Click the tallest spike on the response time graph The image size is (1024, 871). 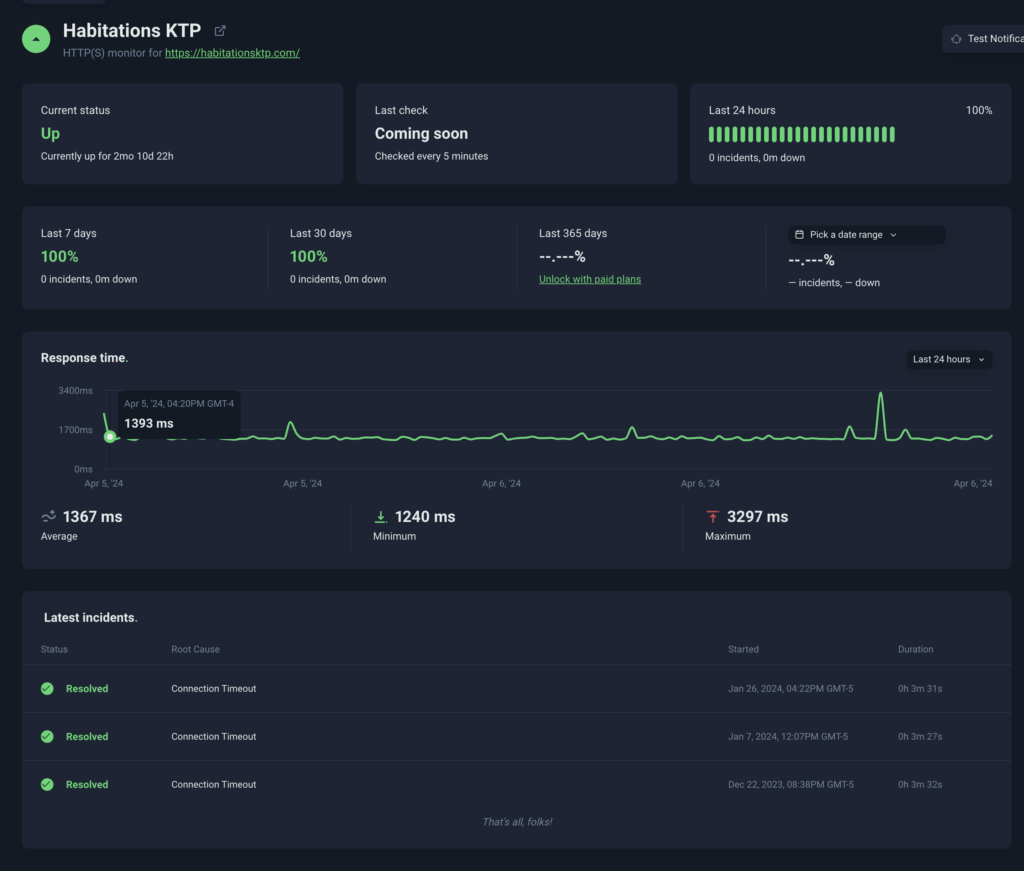(880, 396)
